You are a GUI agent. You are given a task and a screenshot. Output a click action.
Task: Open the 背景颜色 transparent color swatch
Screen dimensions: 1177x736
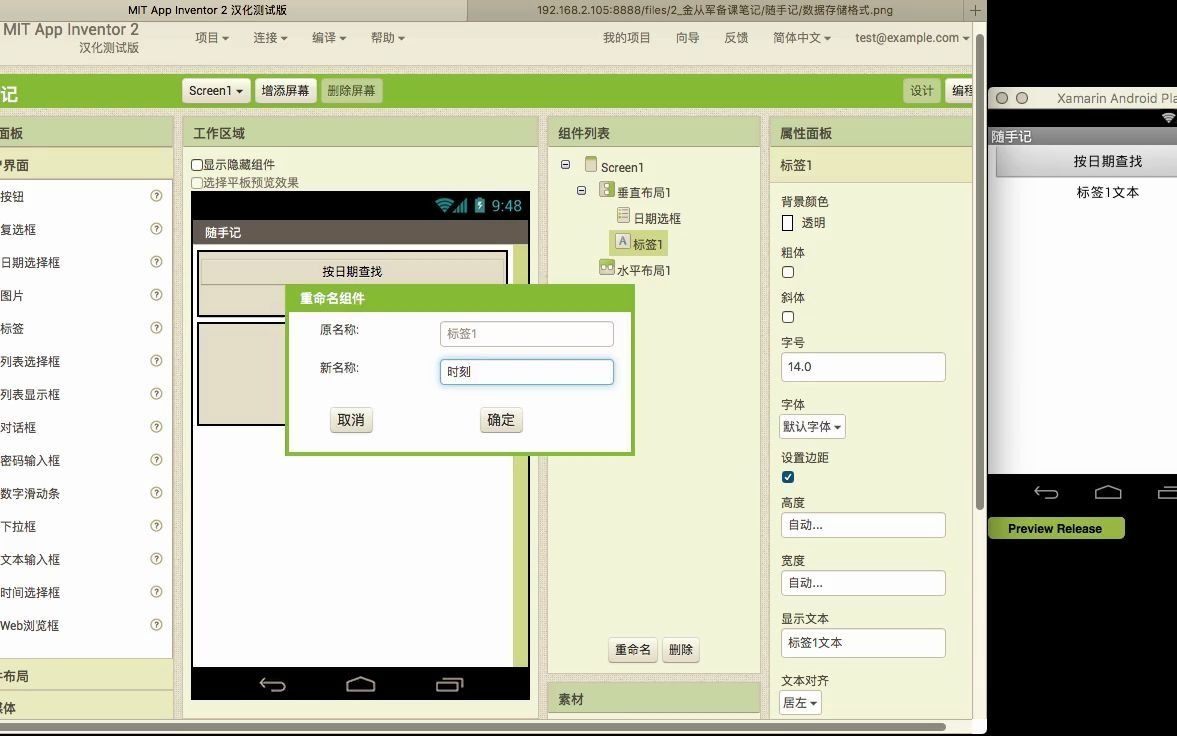point(787,222)
